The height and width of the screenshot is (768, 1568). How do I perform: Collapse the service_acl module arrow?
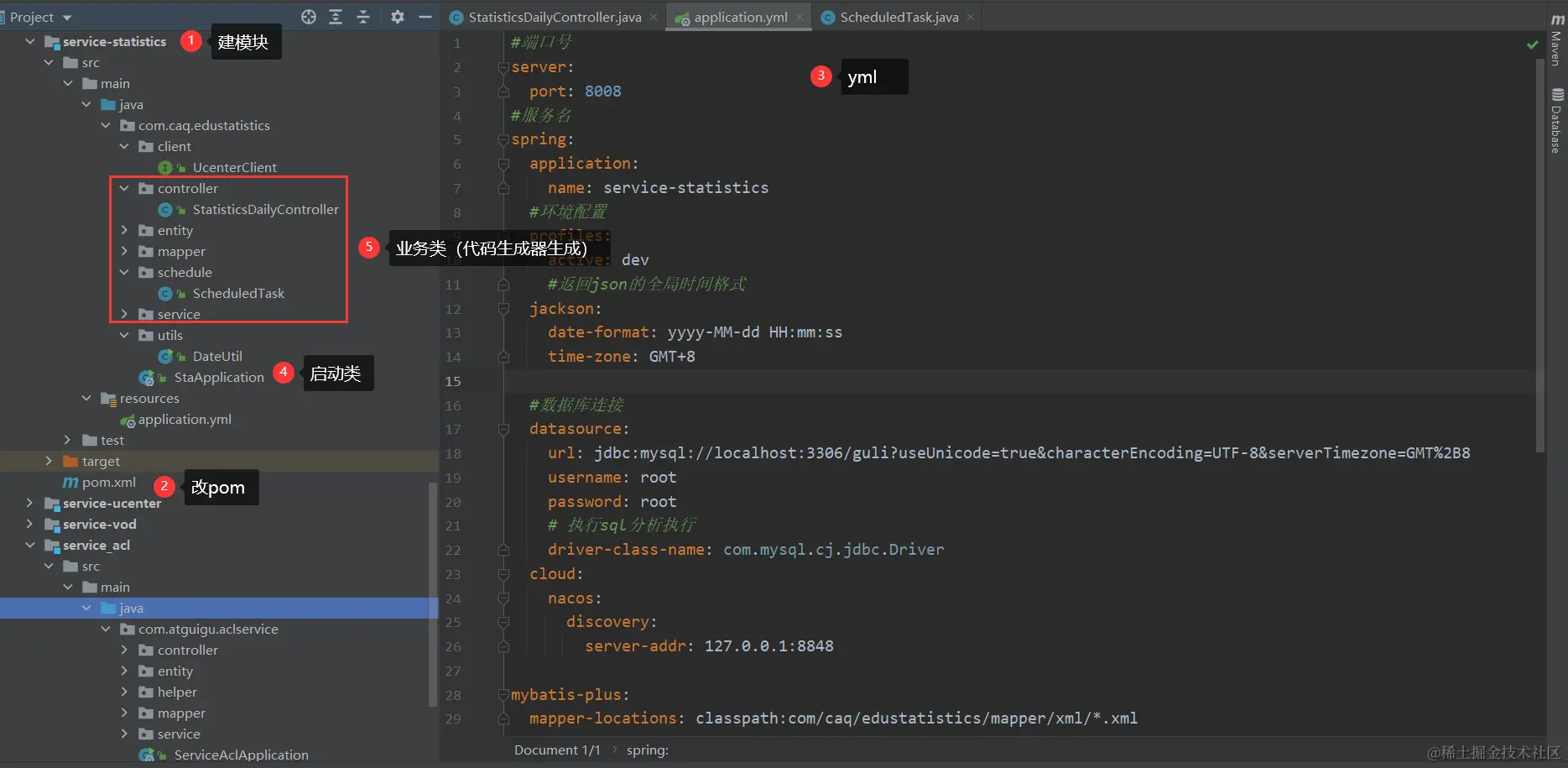30,546
